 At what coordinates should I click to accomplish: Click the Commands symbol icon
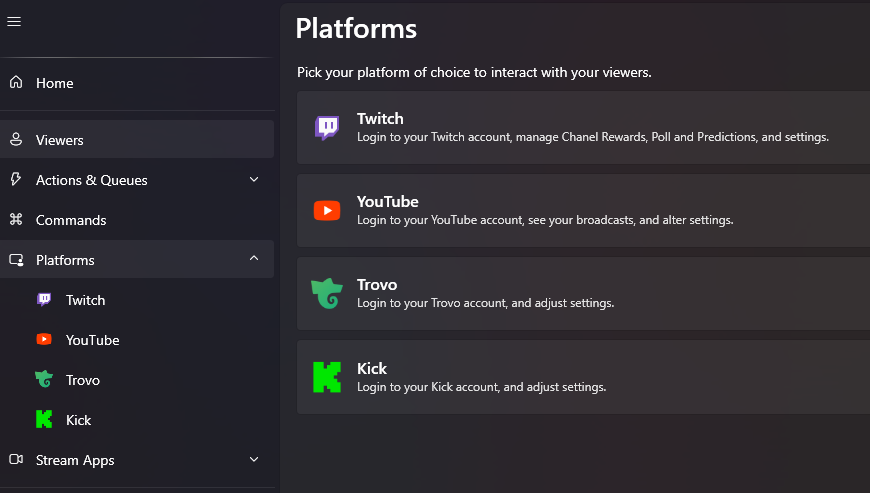coord(16,220)
